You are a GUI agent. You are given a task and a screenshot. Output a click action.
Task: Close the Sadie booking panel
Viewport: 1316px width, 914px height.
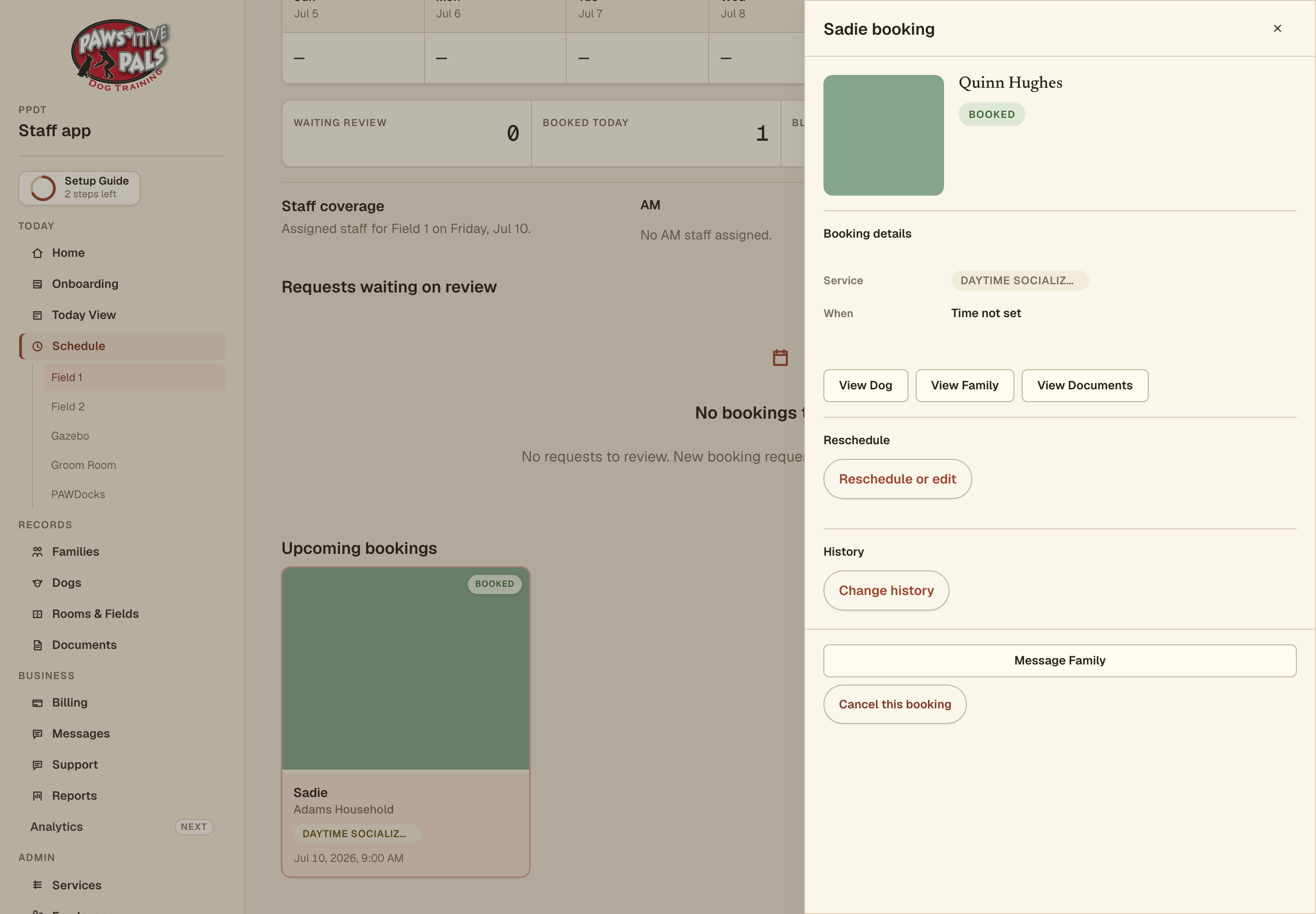(x=1277, y=29)
